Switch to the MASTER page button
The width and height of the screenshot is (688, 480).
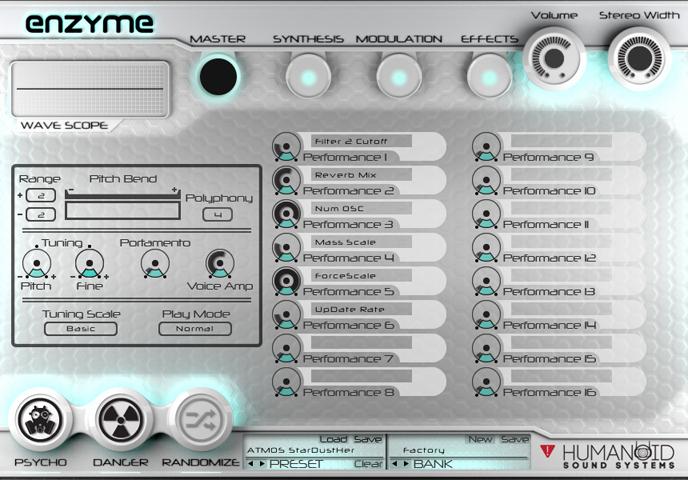tap(218, 76)
